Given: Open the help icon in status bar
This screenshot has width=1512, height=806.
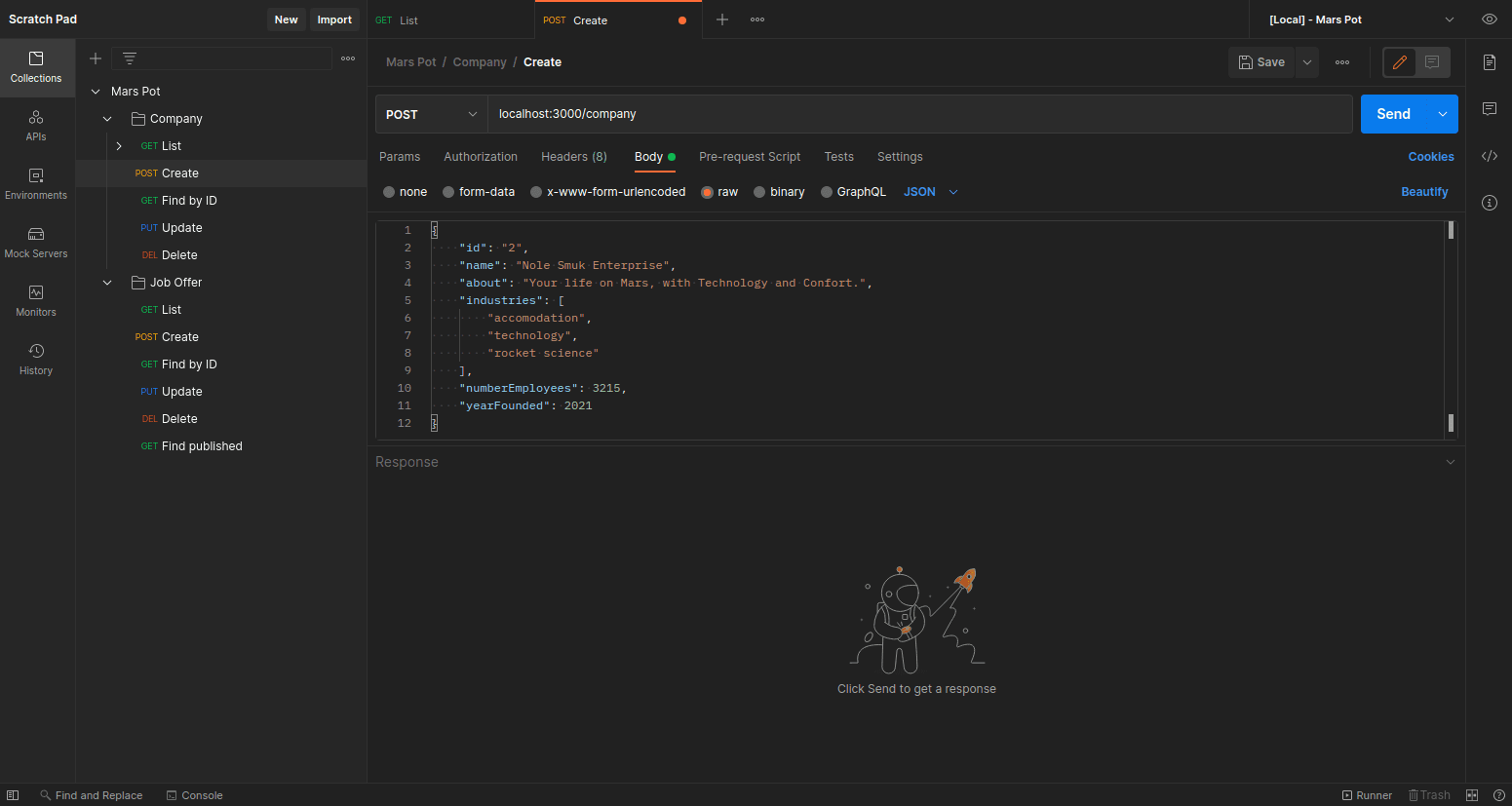Looking at the screenshot, I should [x=1499, y=795].
